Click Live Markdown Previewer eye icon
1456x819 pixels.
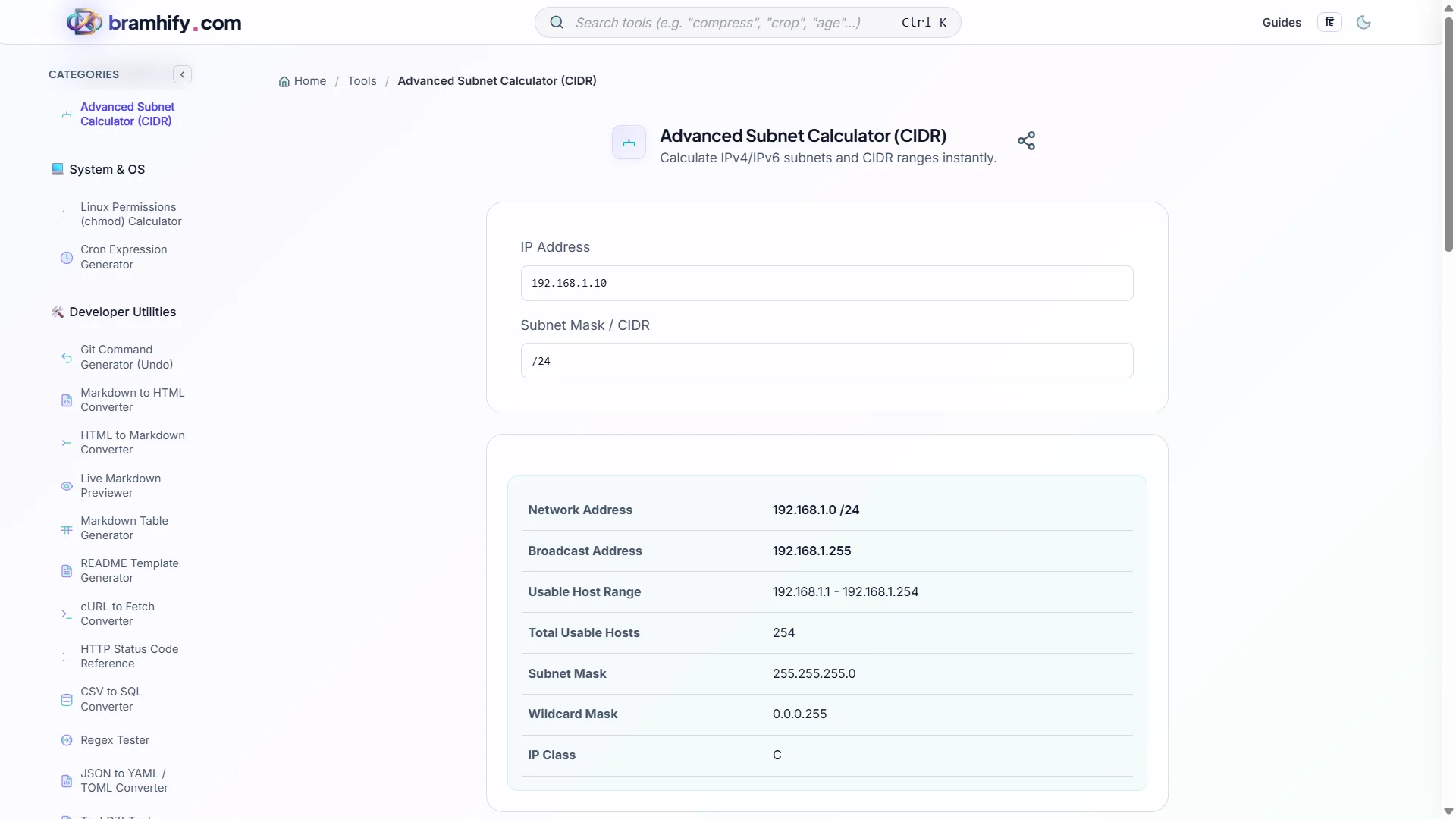coord(67,486)
